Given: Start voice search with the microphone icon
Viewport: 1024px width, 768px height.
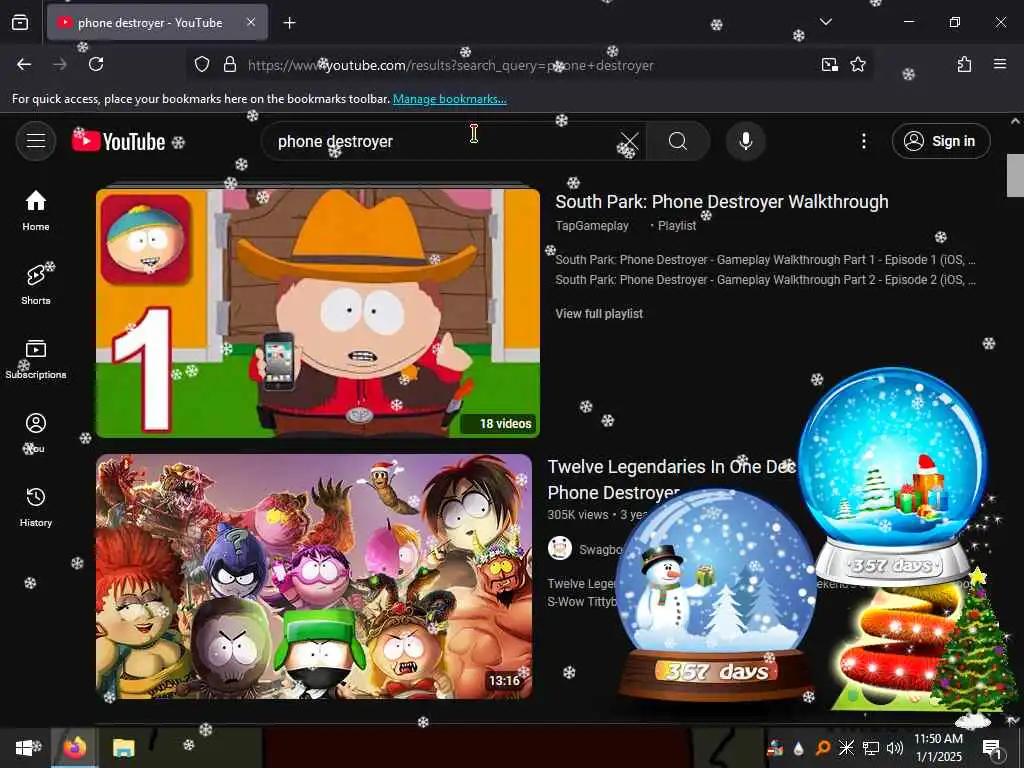Looking at the screenshot, I should [x=746, y=141].
